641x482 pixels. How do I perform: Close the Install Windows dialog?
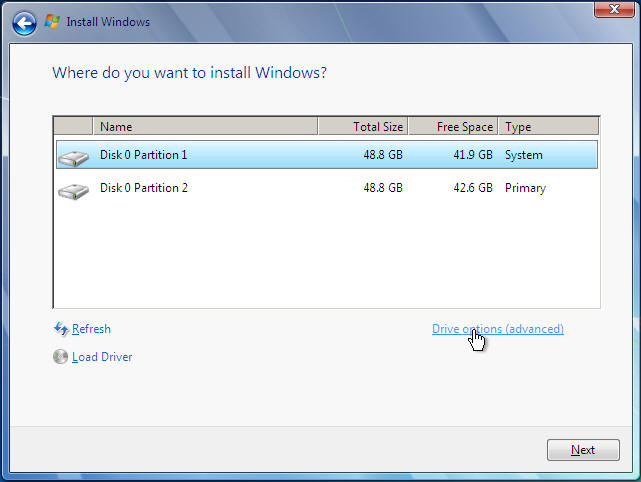coord(610,9)
